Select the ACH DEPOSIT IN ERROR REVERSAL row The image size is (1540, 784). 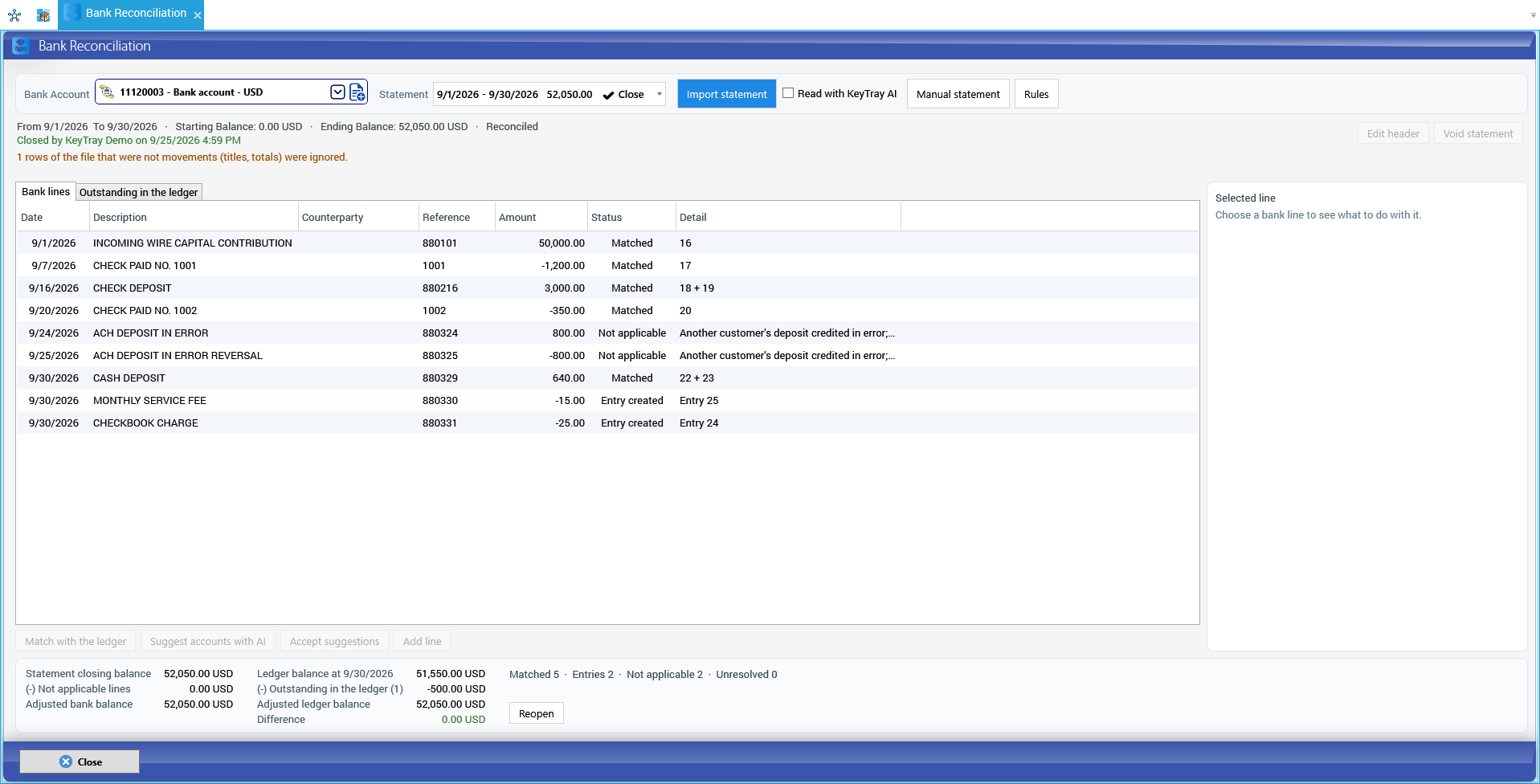(x=607, y=355)
